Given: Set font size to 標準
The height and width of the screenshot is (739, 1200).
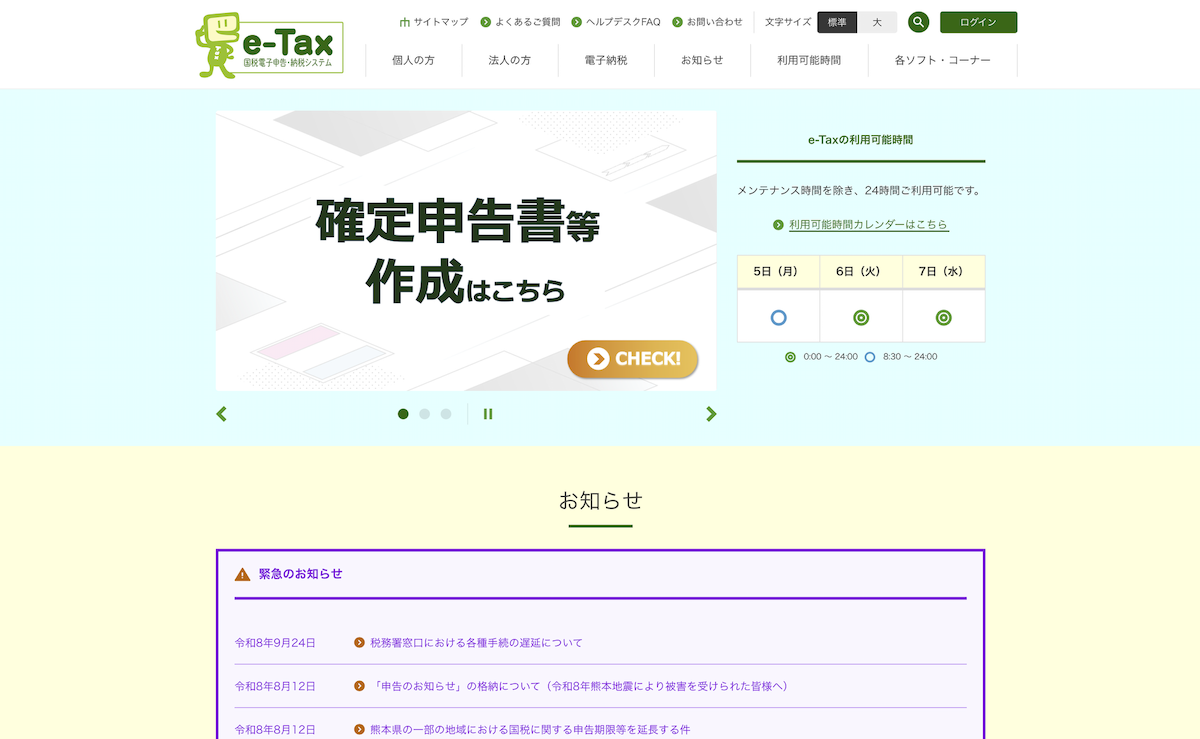Looking at the screenshot, I should point(837,22).
